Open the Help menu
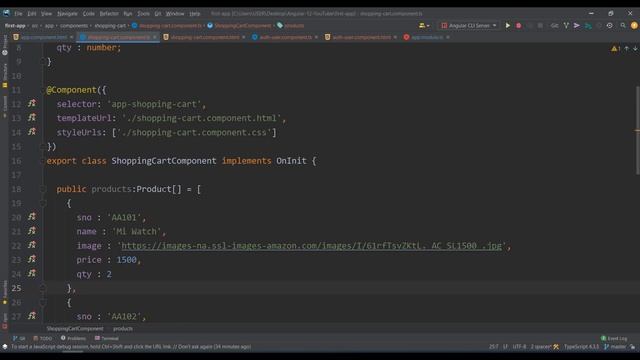Viewport: 640px width, 360px height. tap(195, 13)
